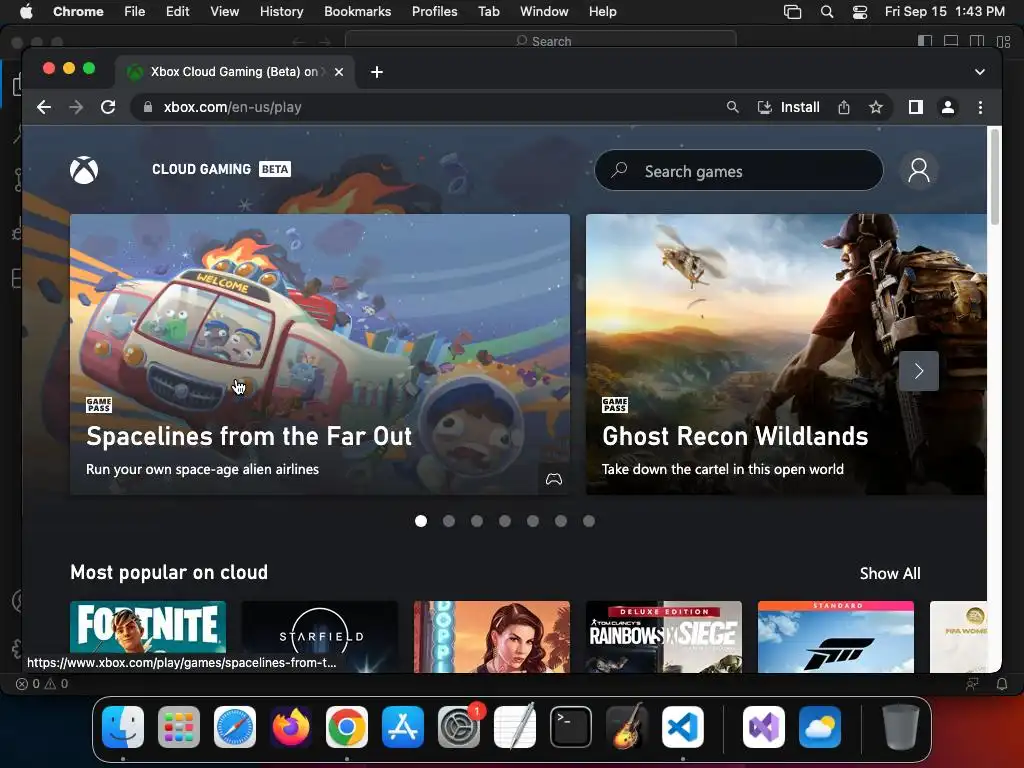Viewport: 1024px width, 768px height.
Task: Click the lock icon in address bar
Action: coord(148,107)
